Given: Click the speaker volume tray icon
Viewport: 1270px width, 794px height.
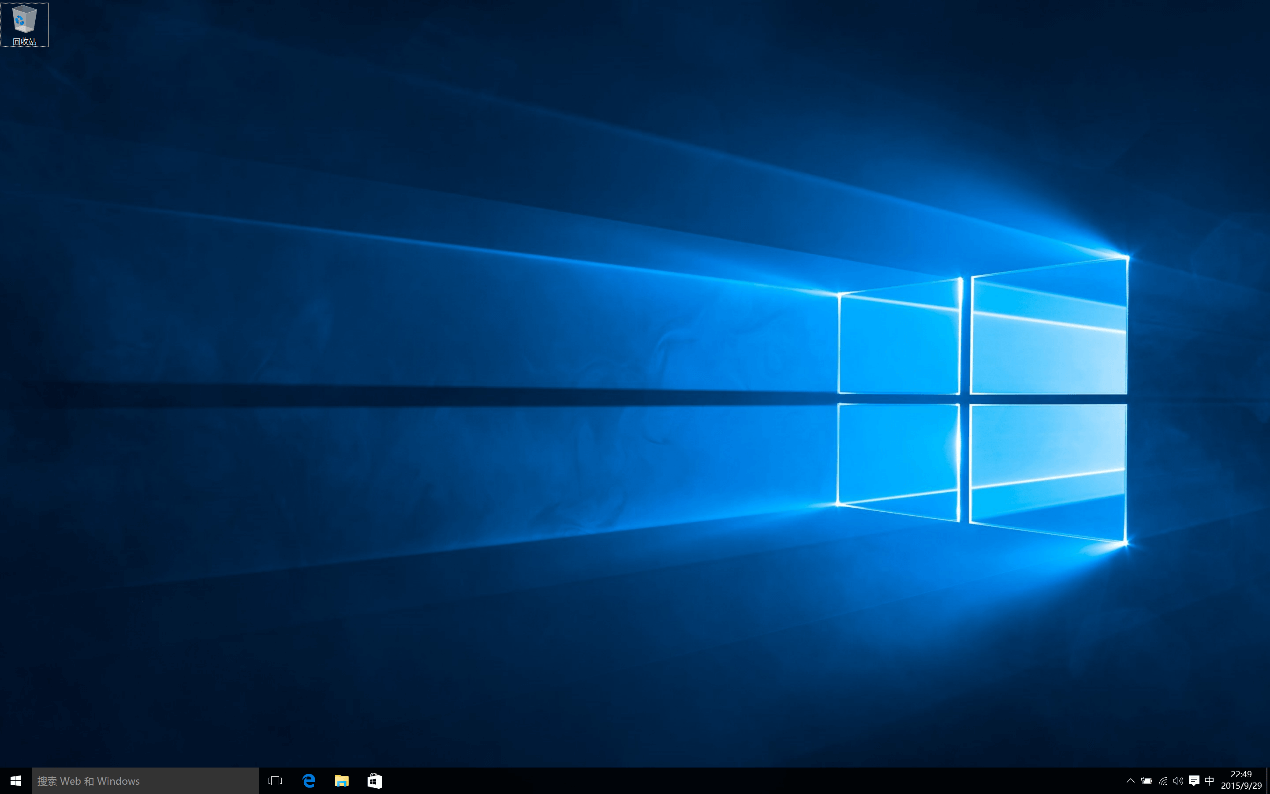Looking at the screenshot, I should point(1178,781).
